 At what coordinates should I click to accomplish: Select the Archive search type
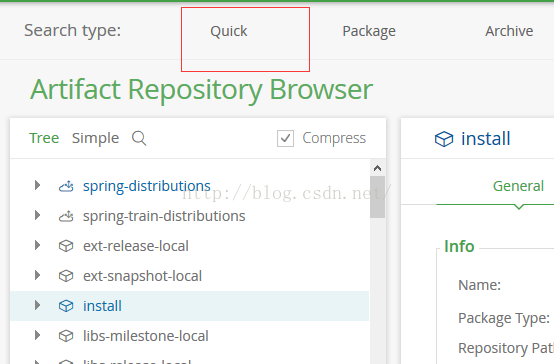pyautogui.click(x=509, y=31)
